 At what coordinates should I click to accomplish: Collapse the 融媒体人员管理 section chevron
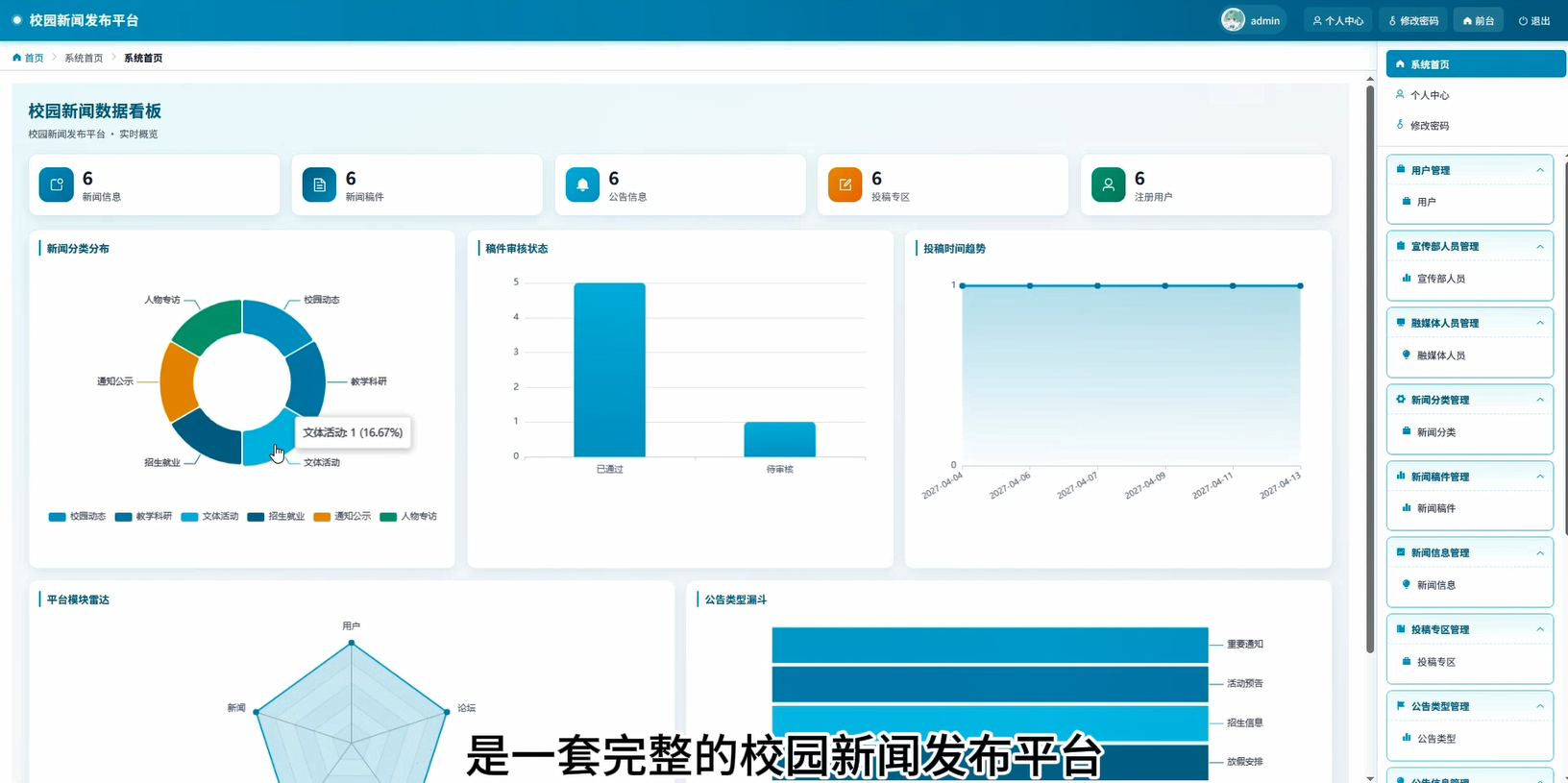[x=1540, y=323]
